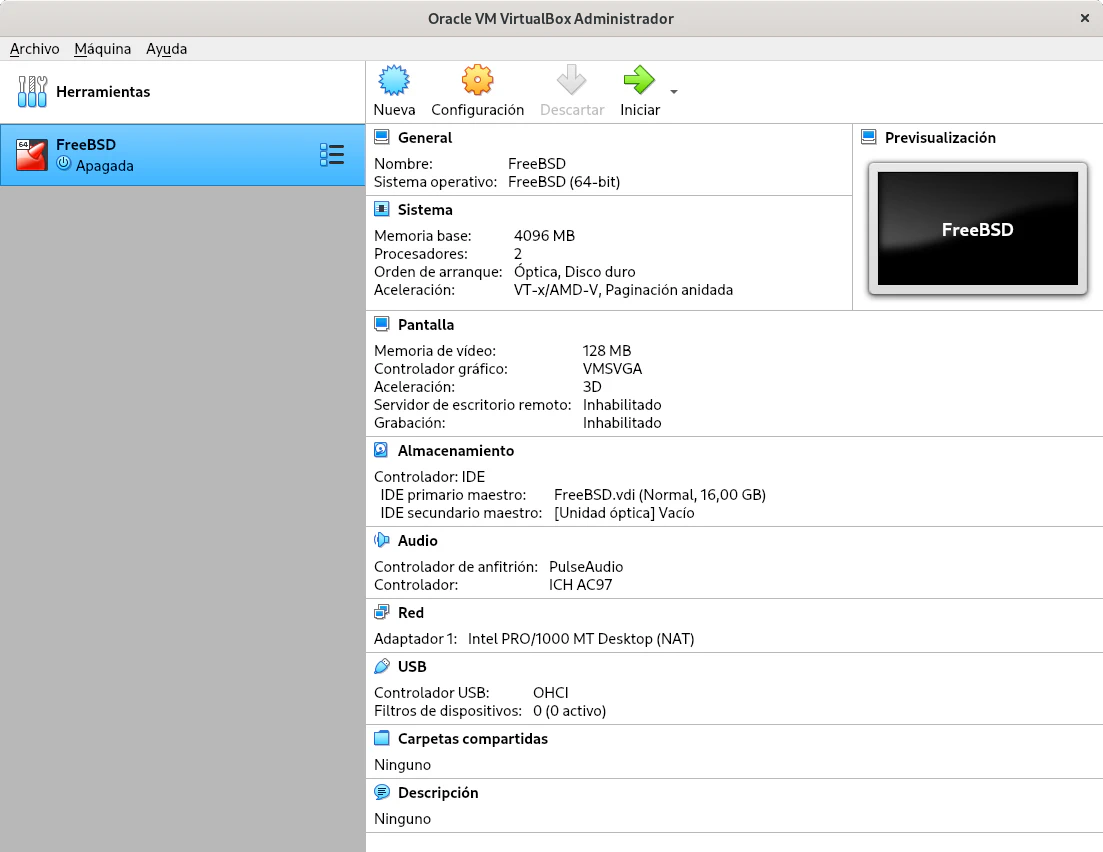This screenshot has height=852, width=1103.
Task: Open the Máquina menu
Action: click(102, 49)
